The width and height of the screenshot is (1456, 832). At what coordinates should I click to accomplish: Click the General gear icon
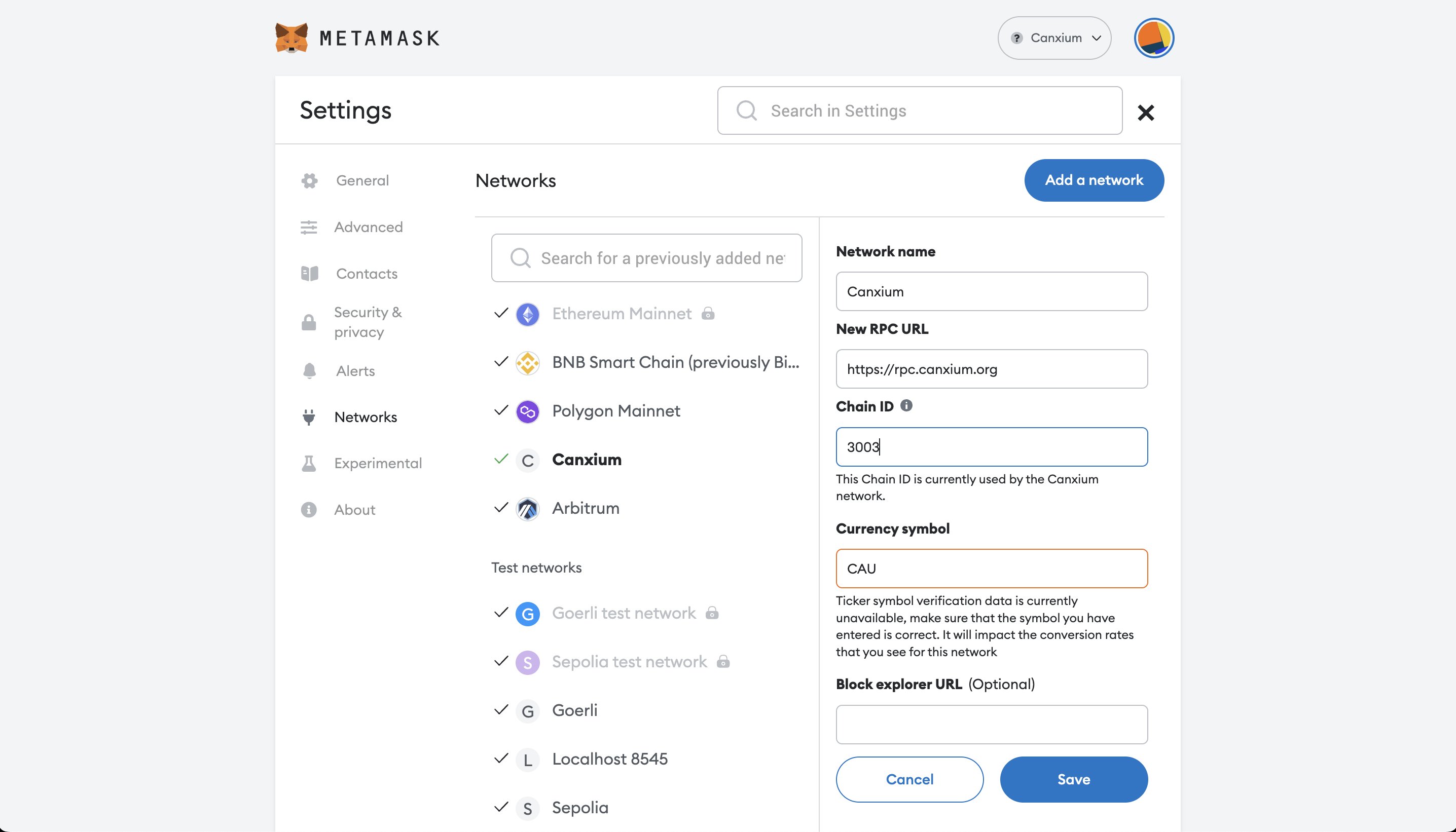click(x=309, y=180)
